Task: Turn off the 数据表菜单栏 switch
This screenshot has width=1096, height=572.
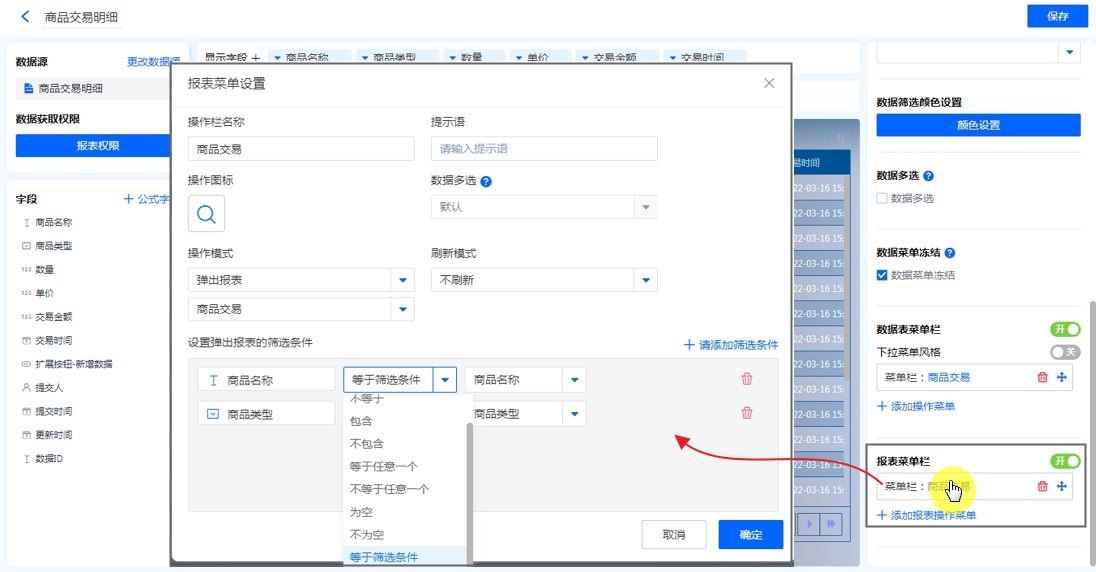Action: [x=1065, y=329]
